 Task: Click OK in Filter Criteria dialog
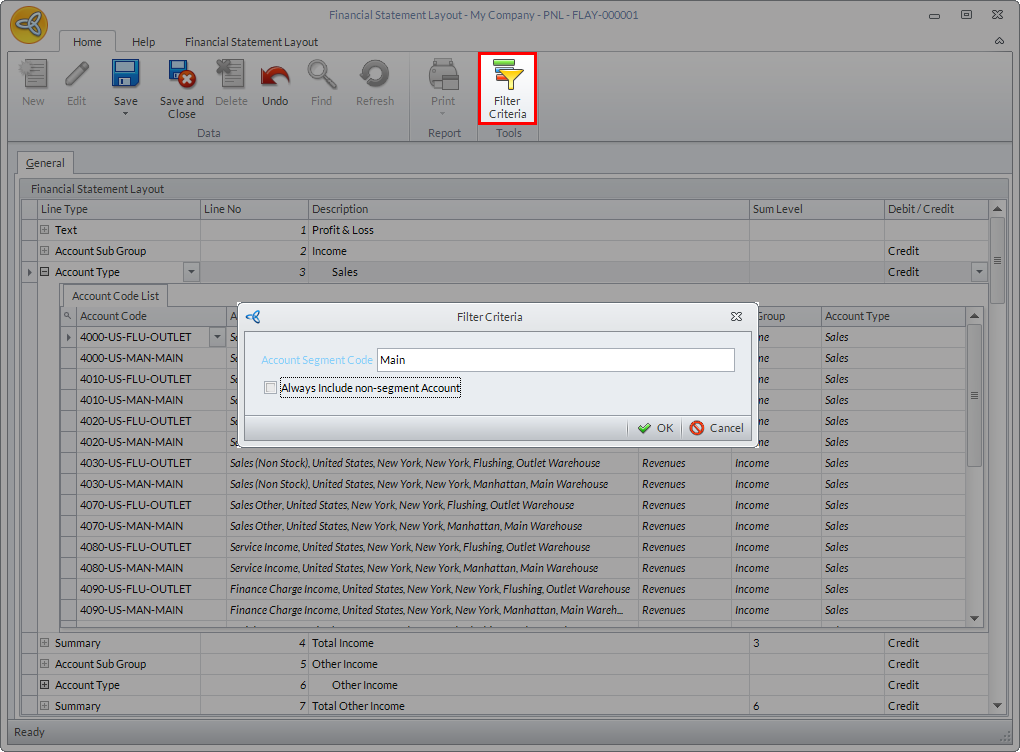pos(656,428)
